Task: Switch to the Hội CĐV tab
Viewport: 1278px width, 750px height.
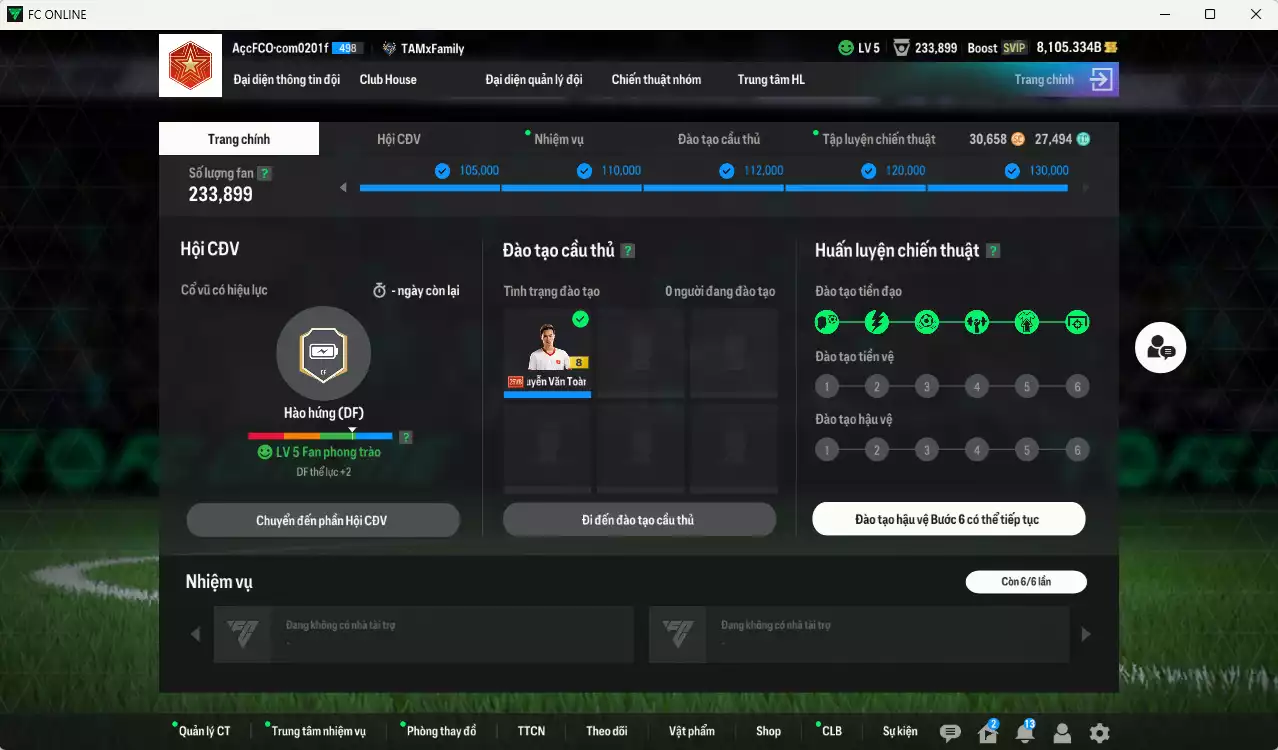Action: coord(398,139)
